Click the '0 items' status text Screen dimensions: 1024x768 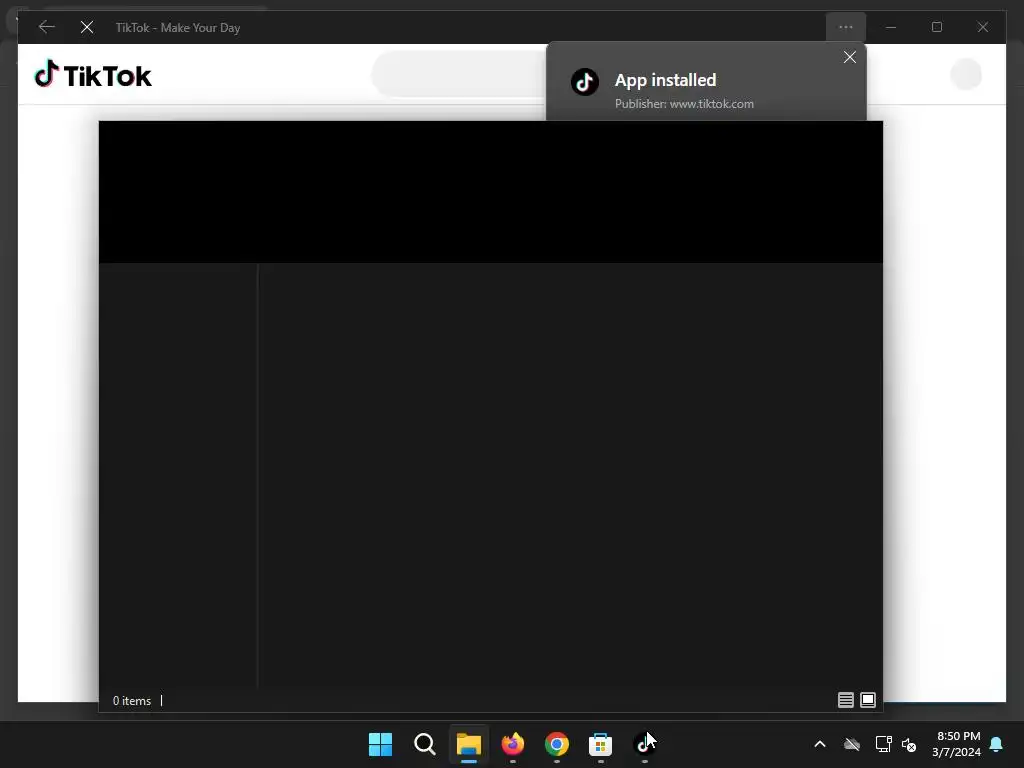[132, 701]
